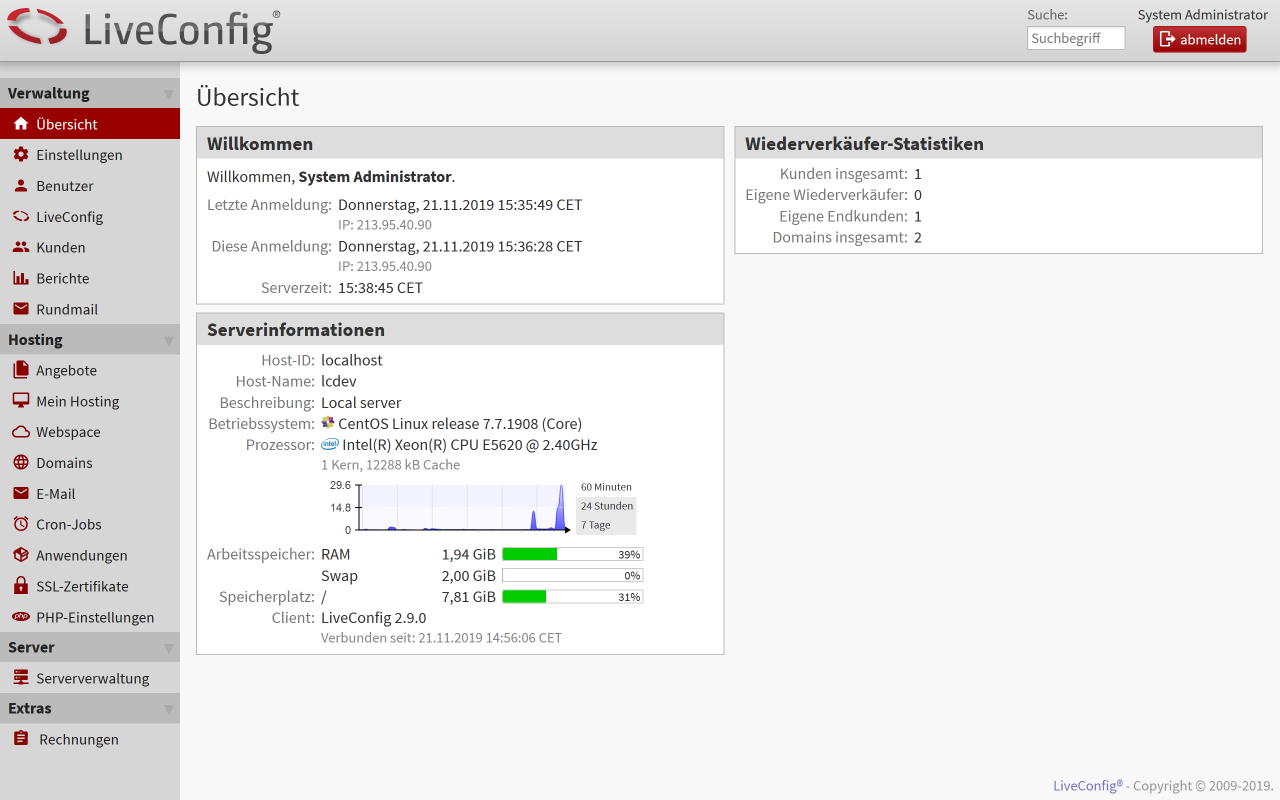Click the LiveConfig 2.9.0 client version
This screenshot has width=1280, height=800.
[374, 618]
